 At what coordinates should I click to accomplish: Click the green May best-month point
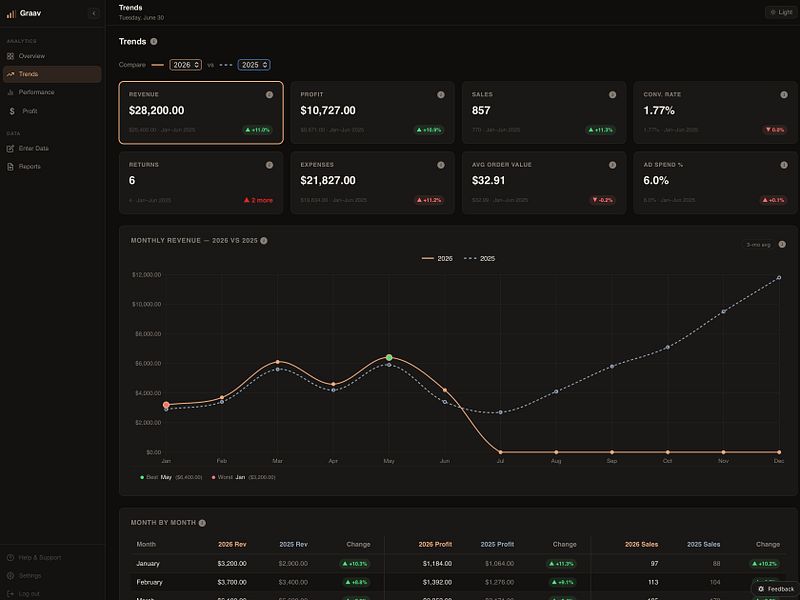pyautogui.click(x=389, y=358)
